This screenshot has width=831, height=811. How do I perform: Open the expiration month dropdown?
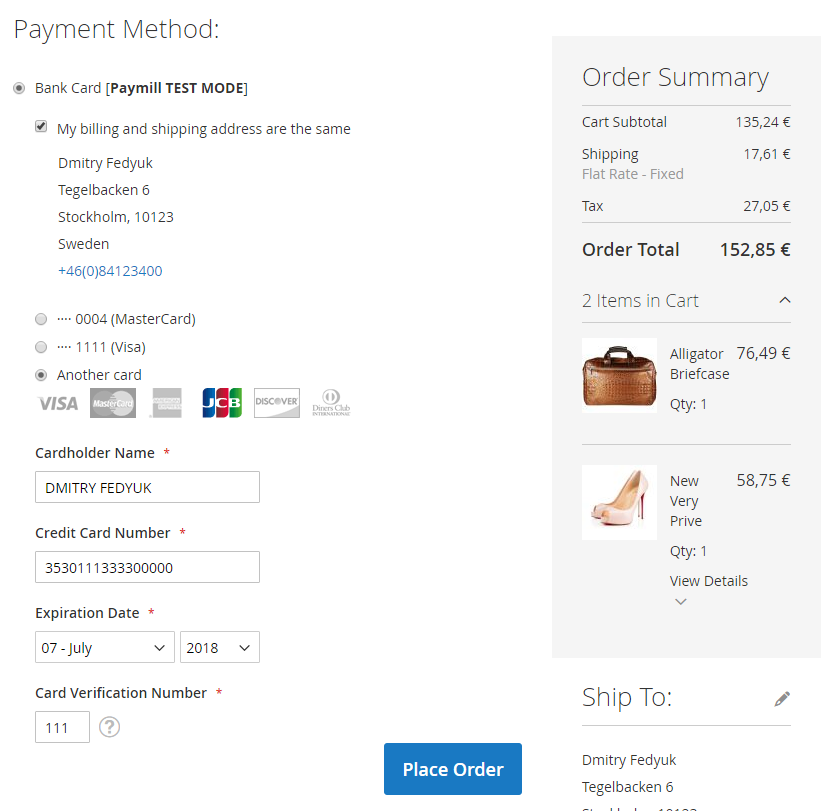tap(105, 648)
